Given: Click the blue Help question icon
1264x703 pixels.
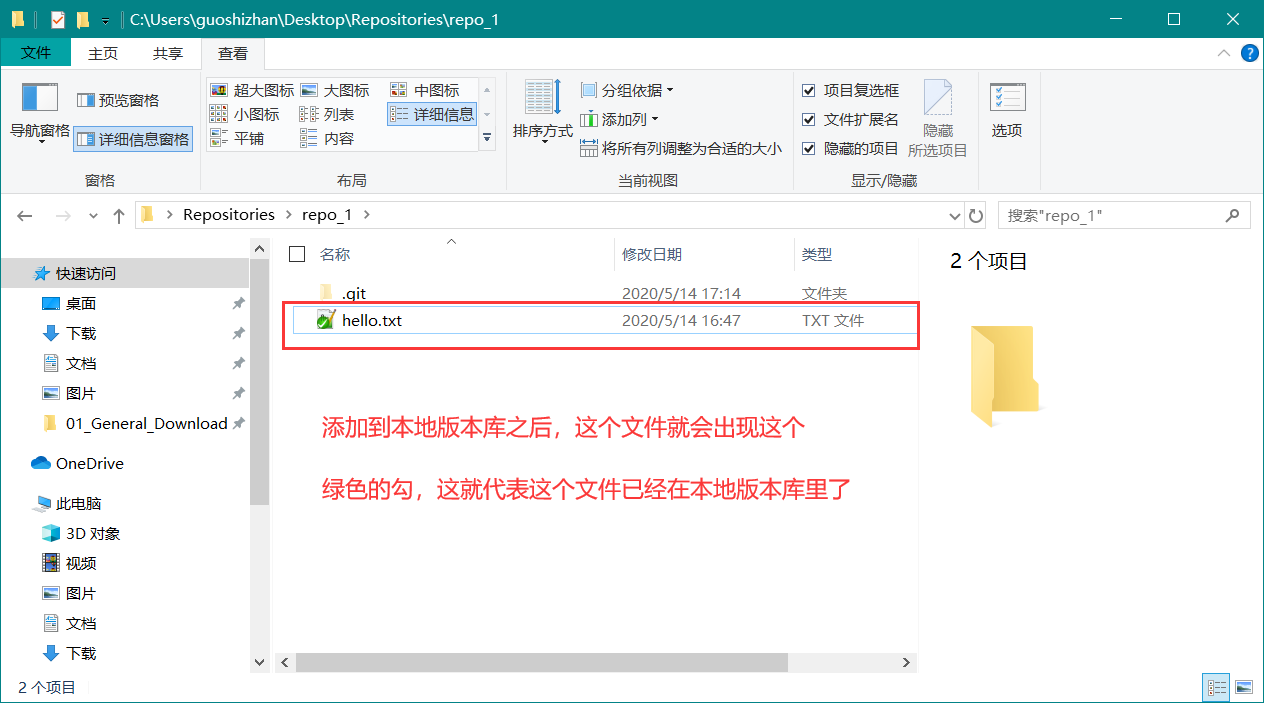Looking at the screenshot, I should (1249, 53).
